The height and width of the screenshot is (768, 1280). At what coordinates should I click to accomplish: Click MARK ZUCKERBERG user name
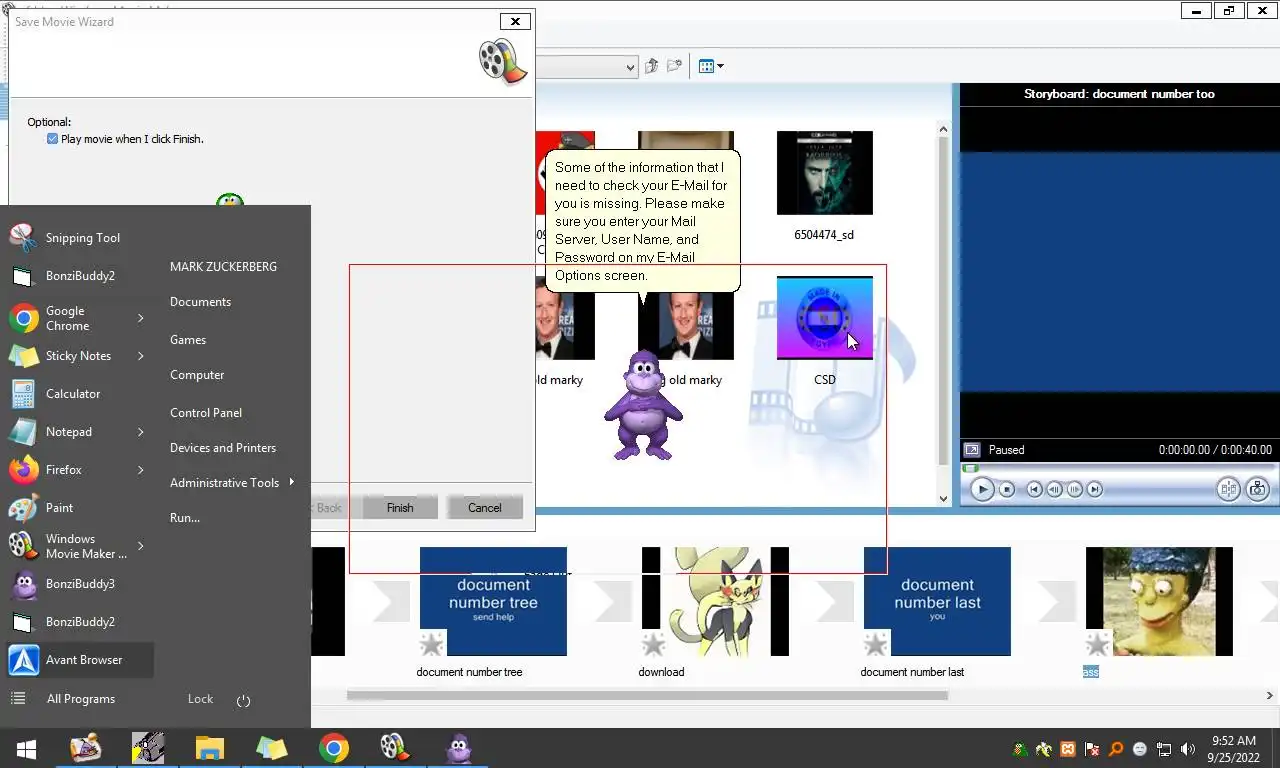click(223, 267)
